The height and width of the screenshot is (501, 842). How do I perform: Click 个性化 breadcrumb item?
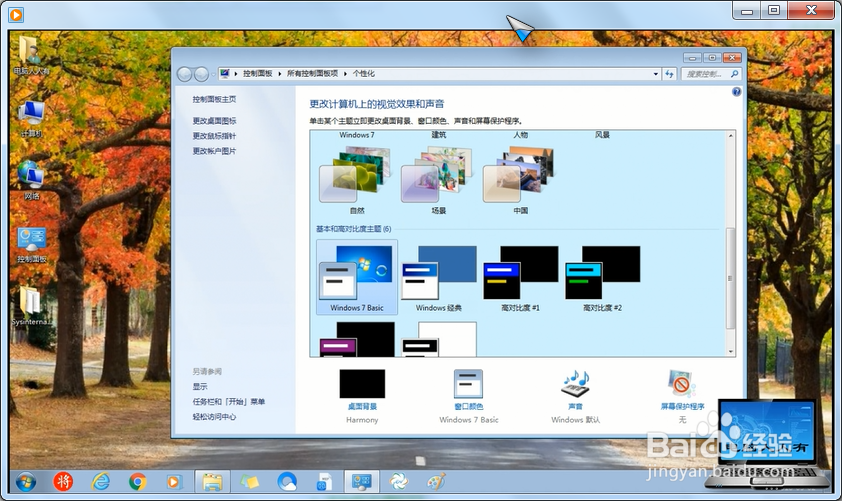(364, 74)
